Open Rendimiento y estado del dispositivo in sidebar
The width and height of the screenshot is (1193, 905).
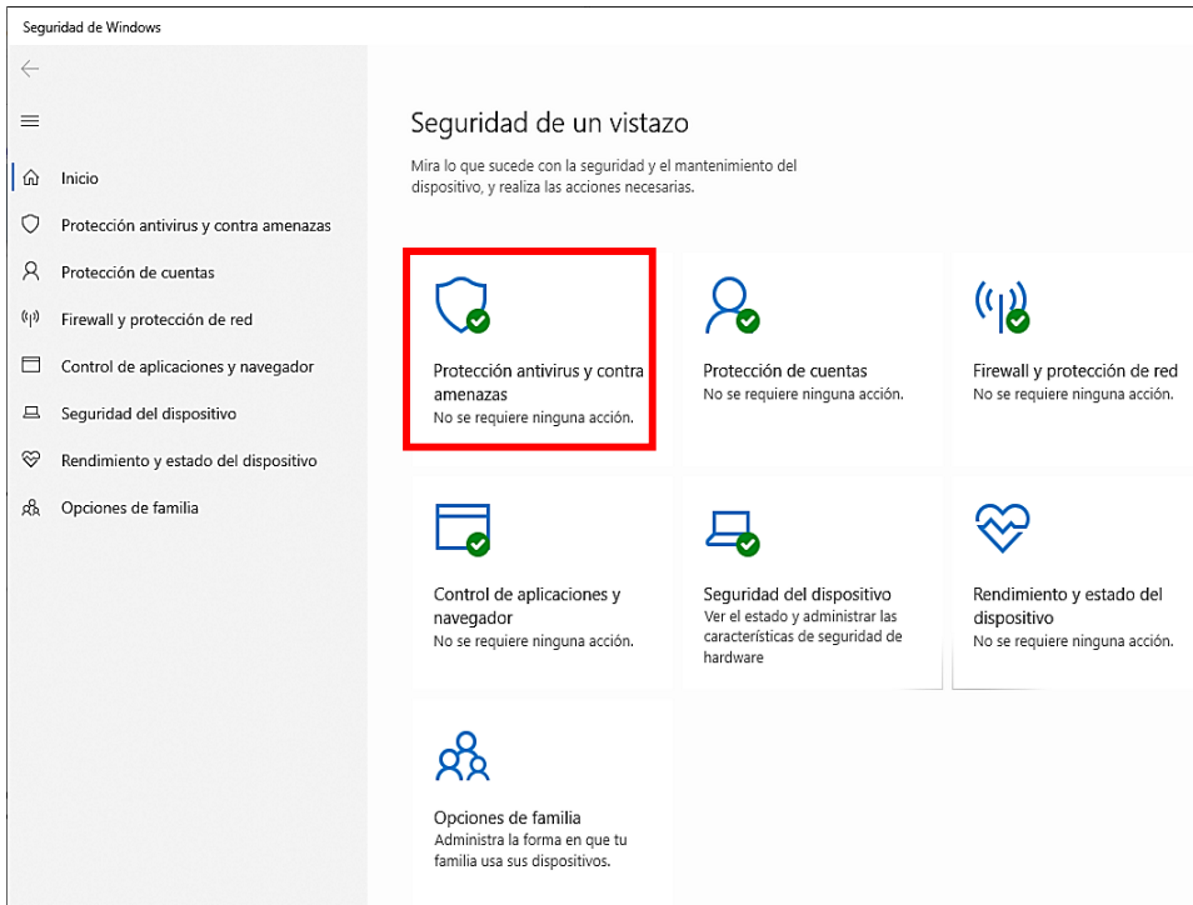[x=189, y=460]
